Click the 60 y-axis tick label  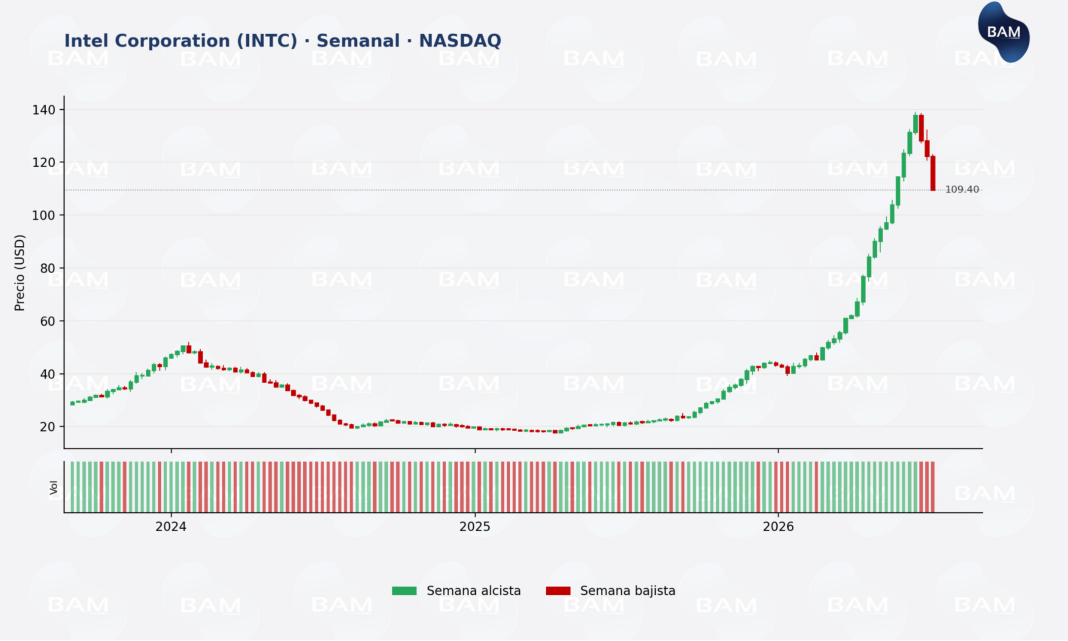(48, 321)
